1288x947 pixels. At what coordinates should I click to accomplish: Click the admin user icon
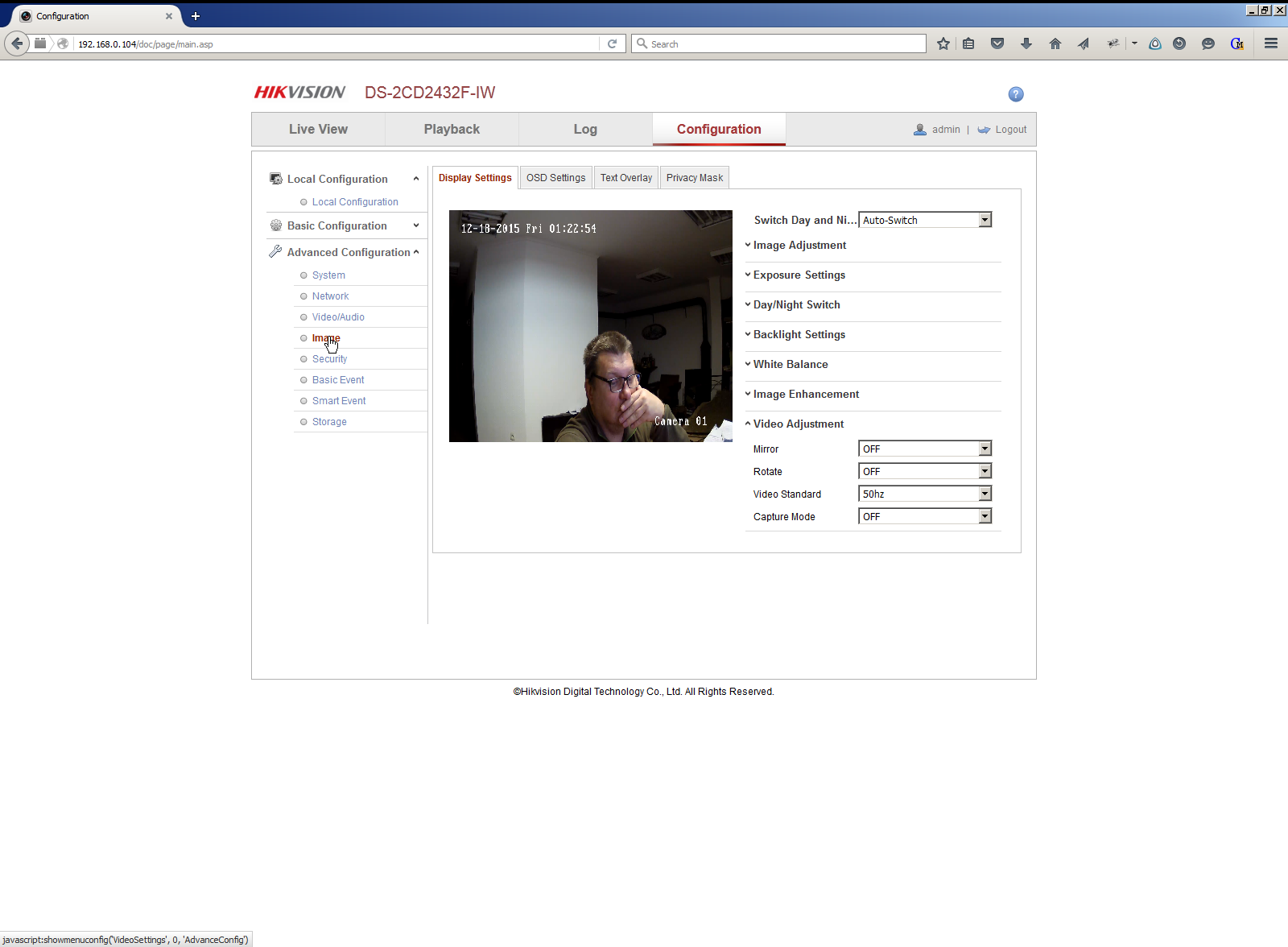click(920, 130)
